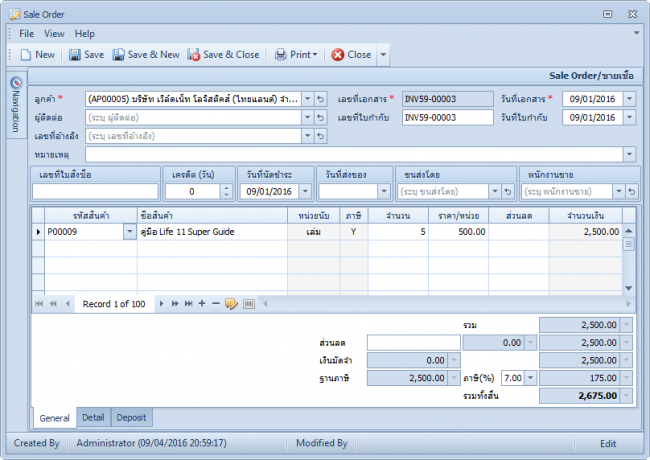The image size is (650, 460).
Task: Go to previous record navigator button
Action: point(67,304)
